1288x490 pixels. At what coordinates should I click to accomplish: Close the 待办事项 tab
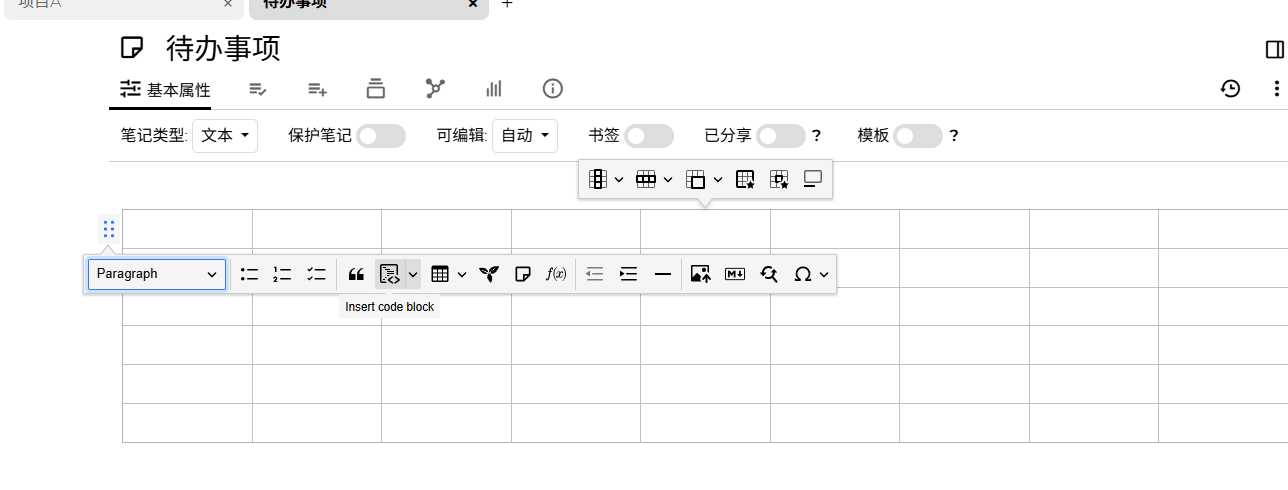tap(473, 4)
